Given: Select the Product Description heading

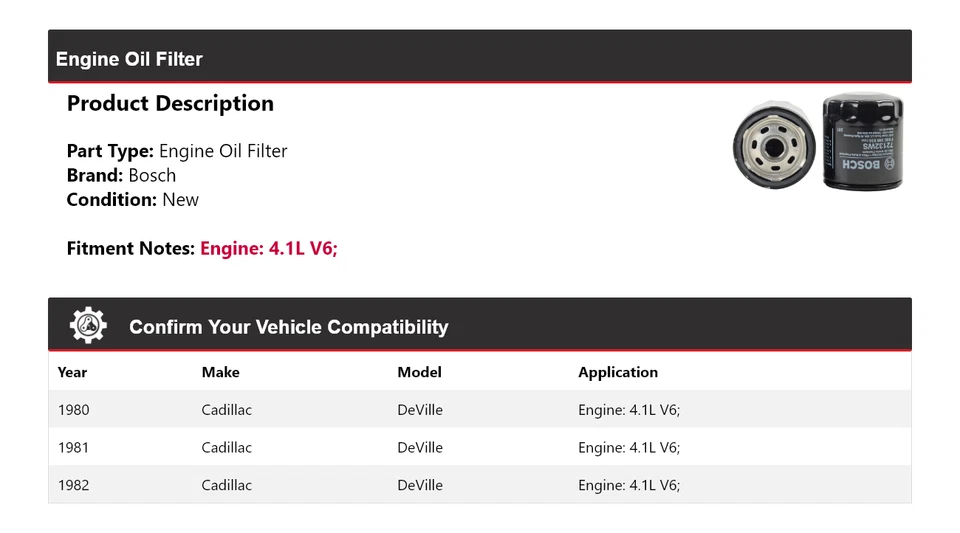Looking at the screenshot, I should [170, 103].
